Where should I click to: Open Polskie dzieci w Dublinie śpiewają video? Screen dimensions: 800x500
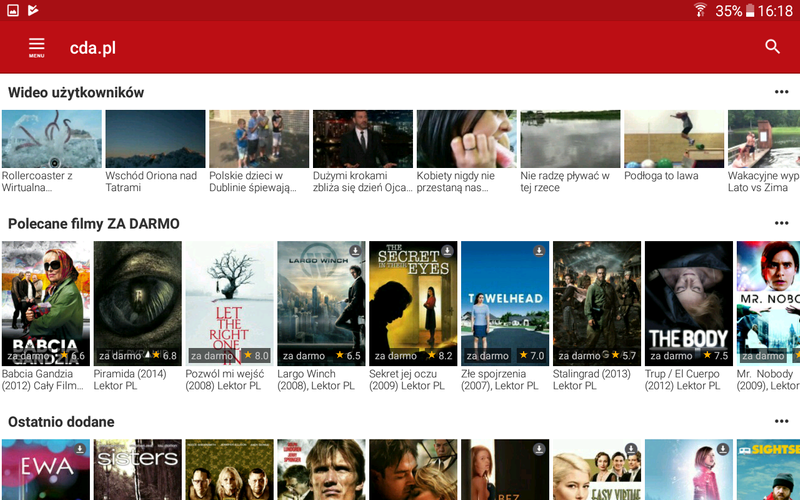[259, 139]
